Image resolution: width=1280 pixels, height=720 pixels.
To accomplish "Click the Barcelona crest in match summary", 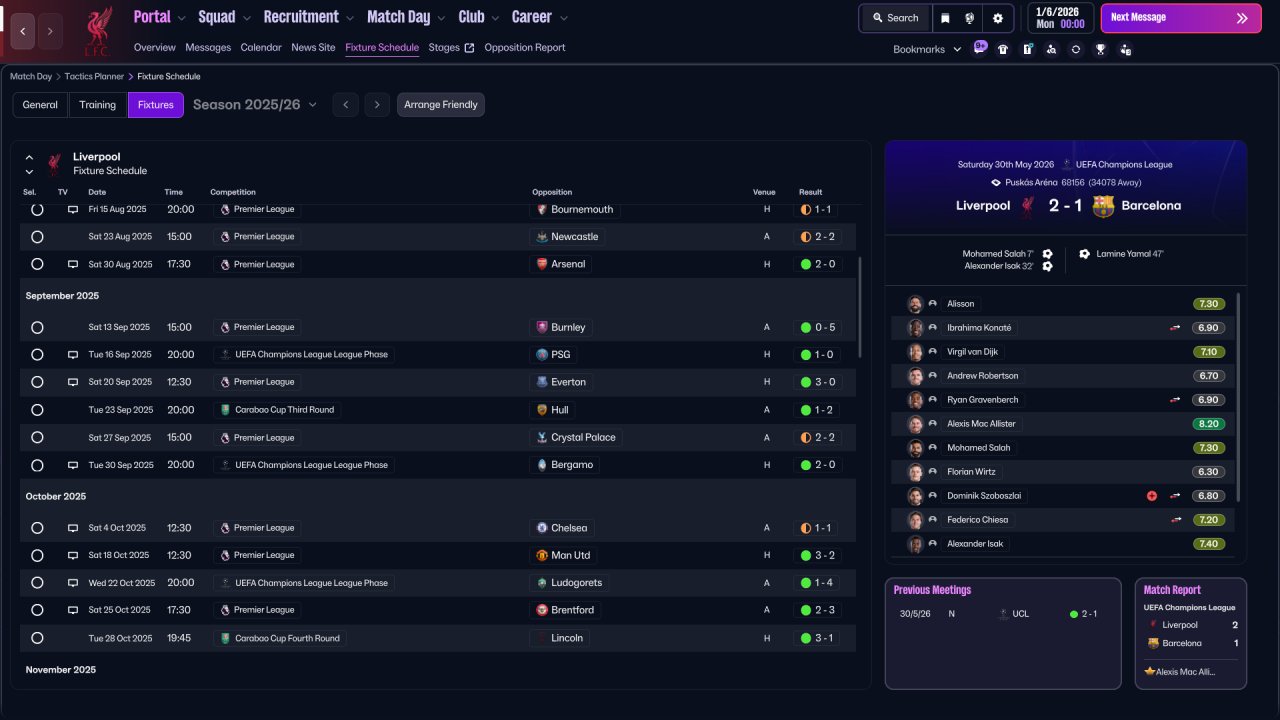I will pyautogui.click(x=1103, y=206).
